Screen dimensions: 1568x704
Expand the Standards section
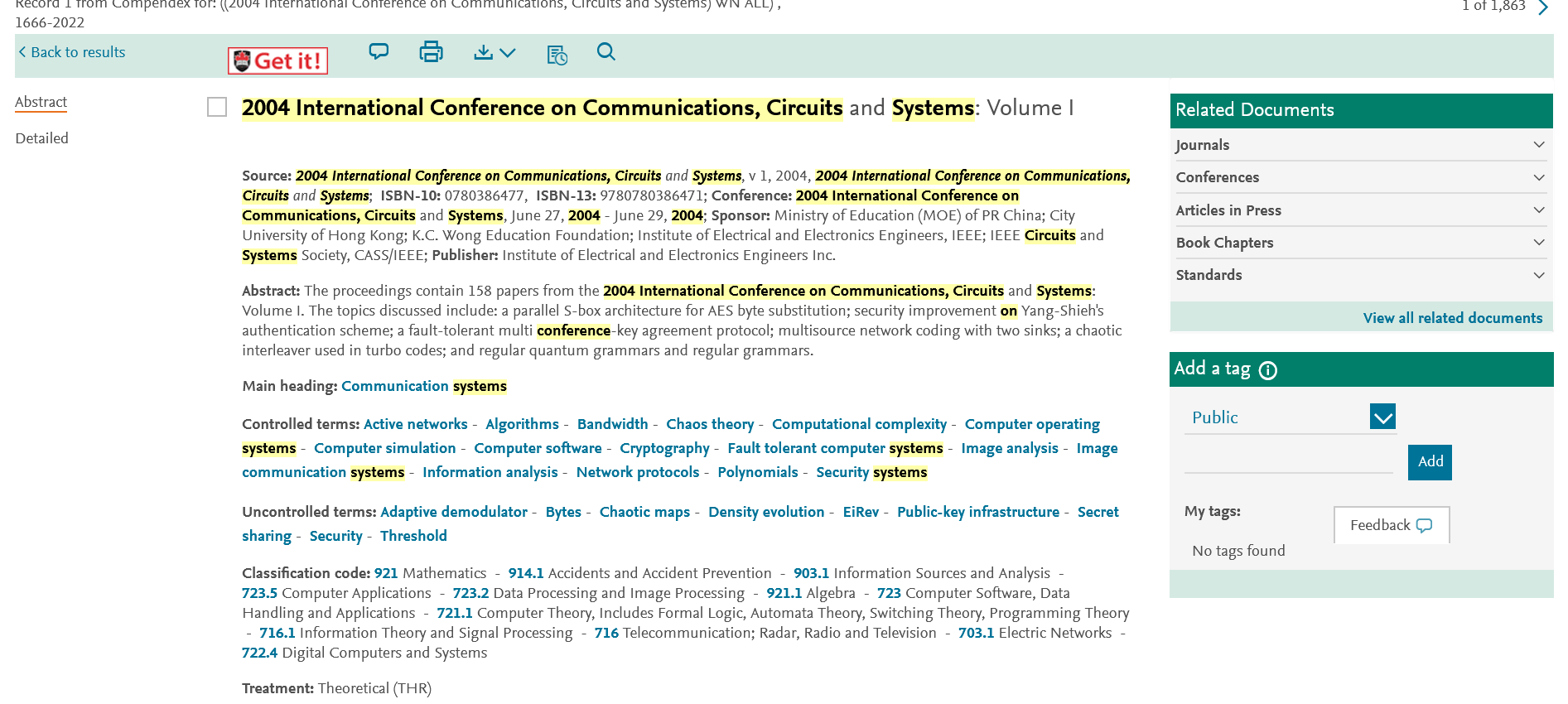[x=1361, y=275]
